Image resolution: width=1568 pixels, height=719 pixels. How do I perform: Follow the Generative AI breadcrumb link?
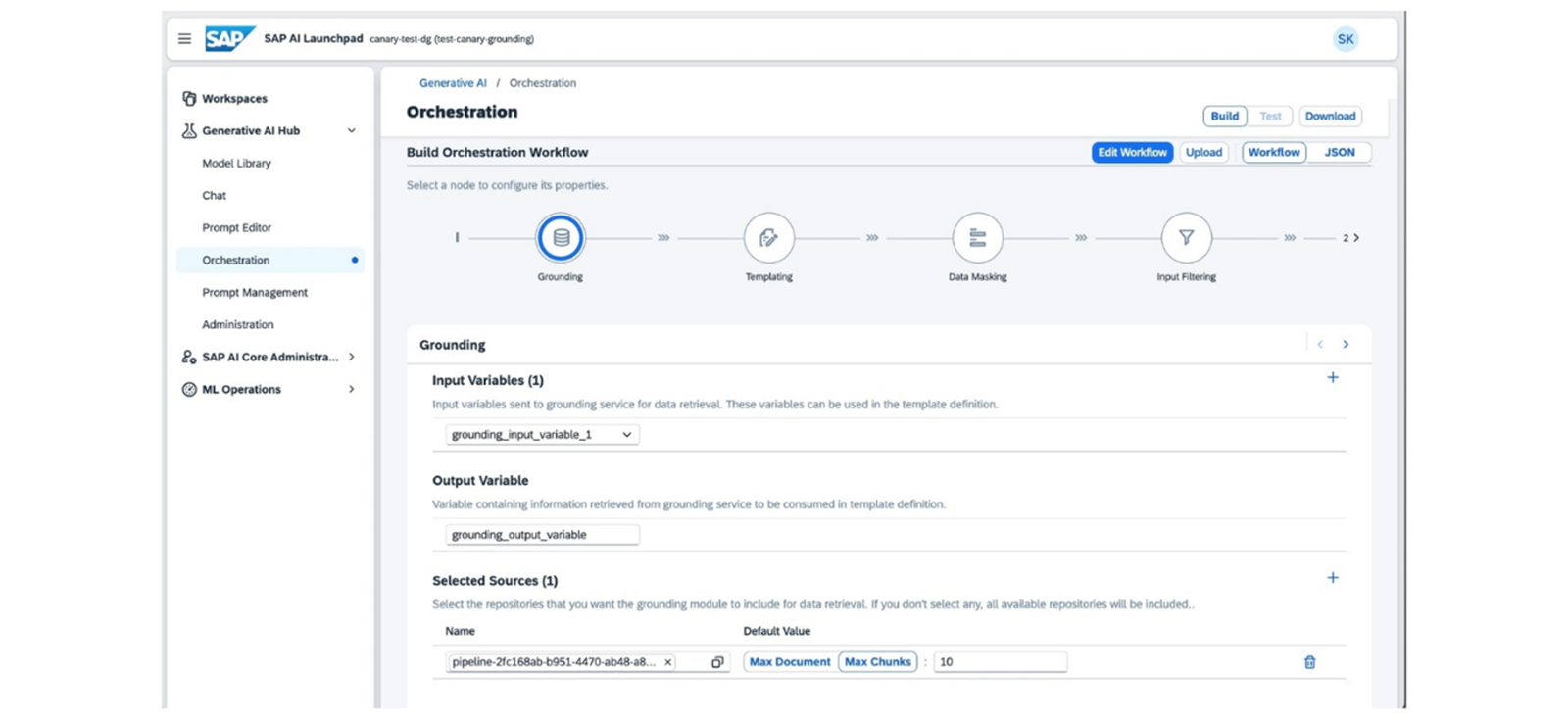click(453, 83)
